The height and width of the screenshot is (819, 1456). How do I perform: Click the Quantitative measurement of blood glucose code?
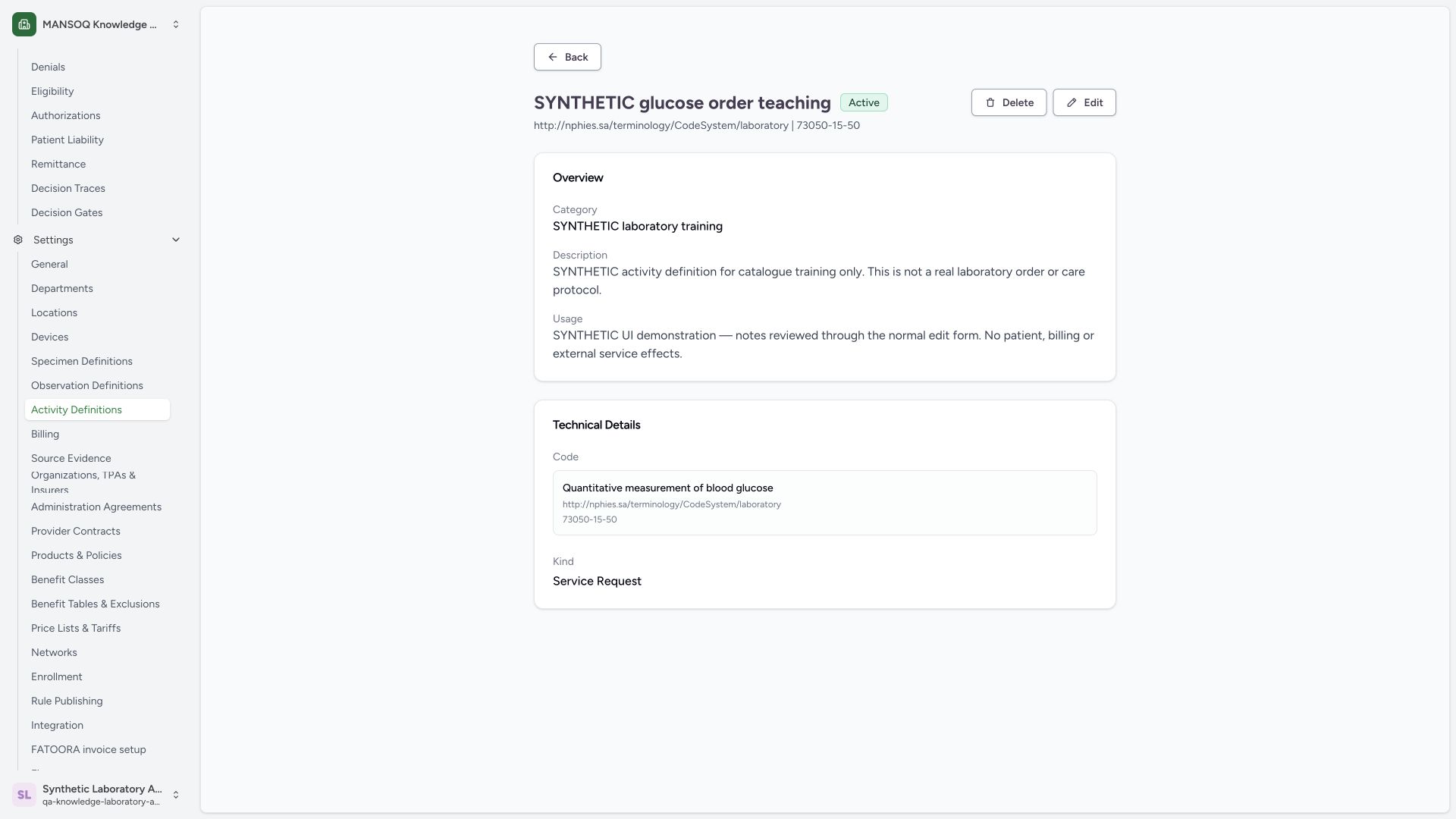(x=667, y=488)
